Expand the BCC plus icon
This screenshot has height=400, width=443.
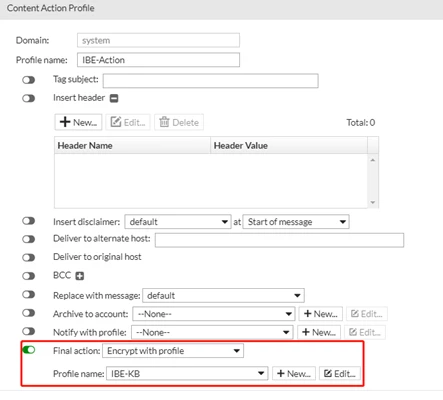point(79,276)
